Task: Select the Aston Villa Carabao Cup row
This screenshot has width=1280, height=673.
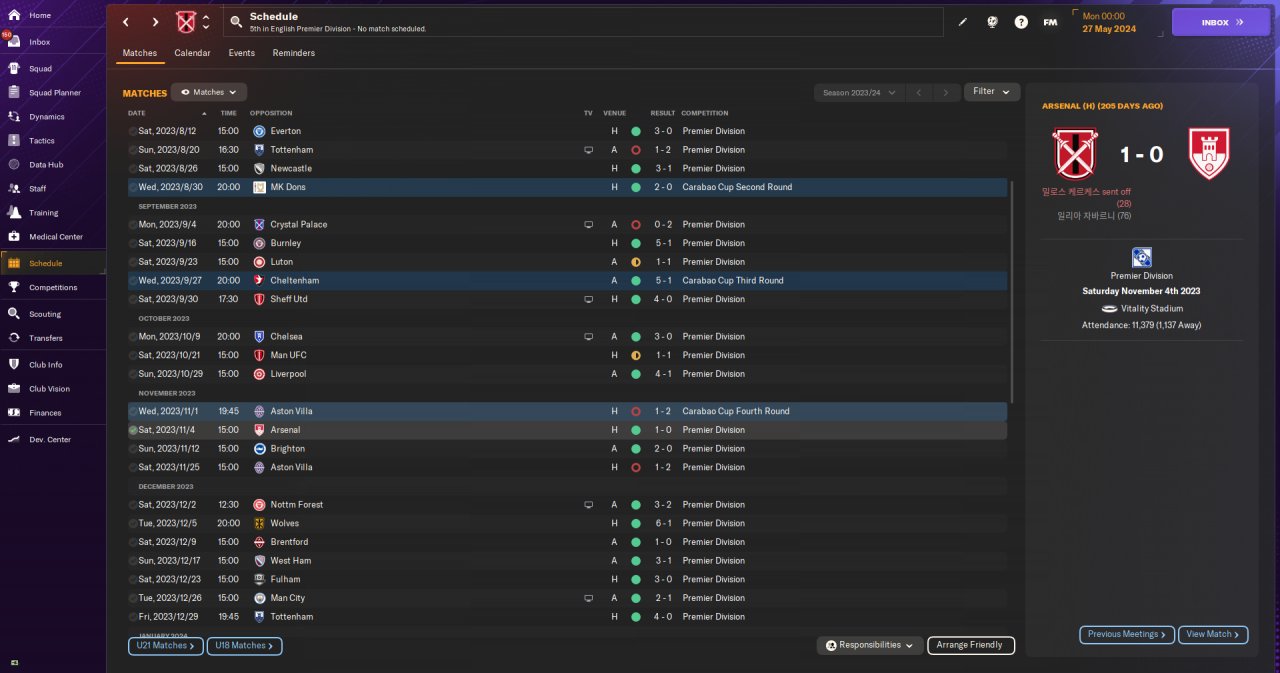Action: click(x=567, y=411)
